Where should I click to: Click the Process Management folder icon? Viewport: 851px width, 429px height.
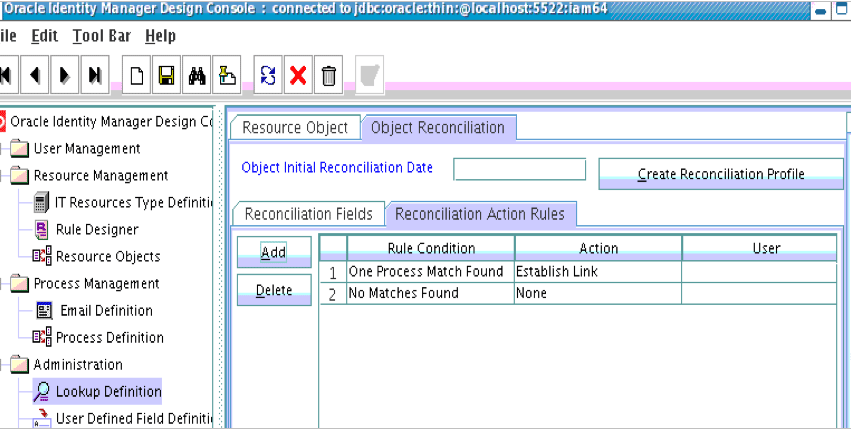coord(20,283)
